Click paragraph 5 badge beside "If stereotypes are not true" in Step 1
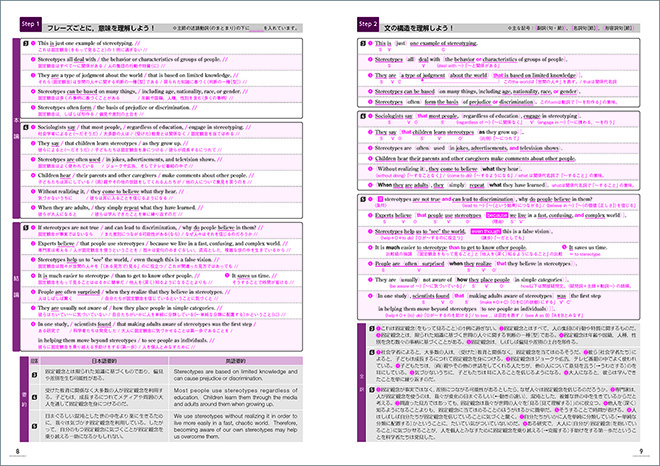This screenshot has width=660, height=466. tap(26, 228)
